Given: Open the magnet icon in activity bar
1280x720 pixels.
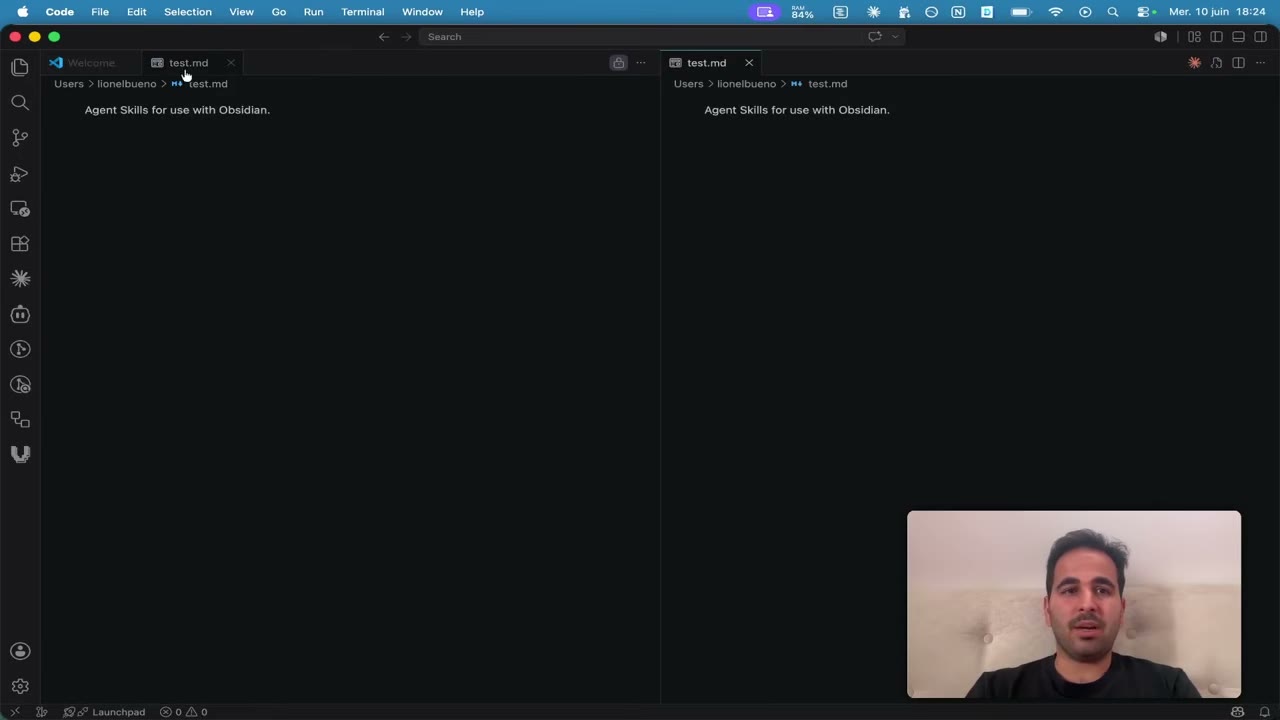Looking at the screenshot, I should (x=20, y=454).
